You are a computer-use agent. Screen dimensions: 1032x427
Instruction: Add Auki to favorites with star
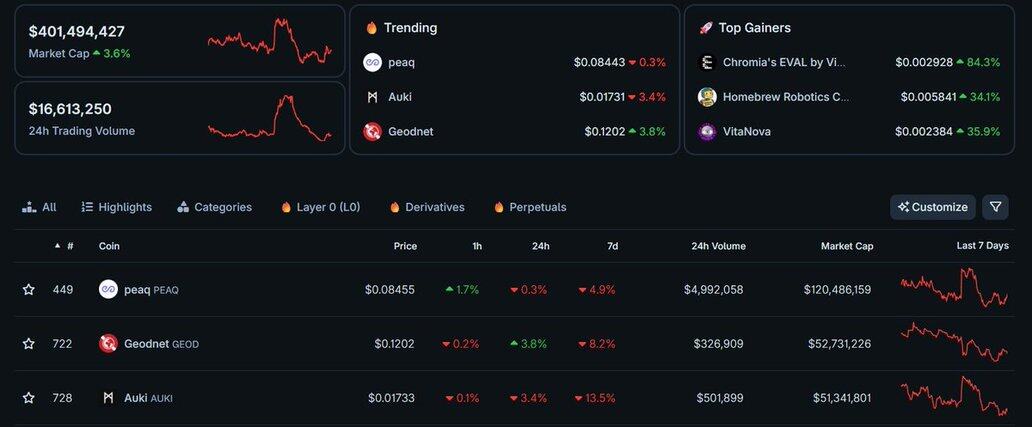point(29,398)
